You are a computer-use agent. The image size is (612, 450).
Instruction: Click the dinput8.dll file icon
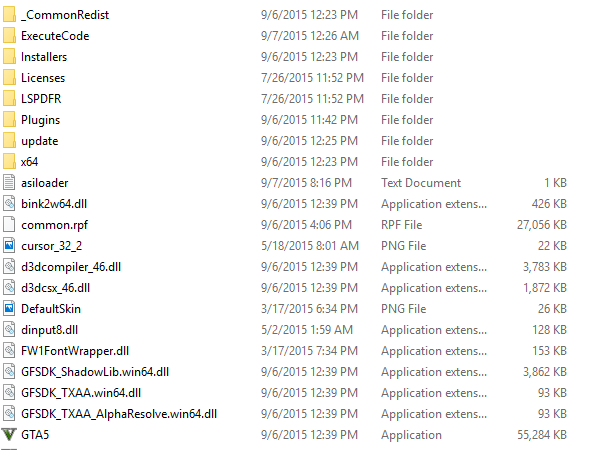pos(9,329)
